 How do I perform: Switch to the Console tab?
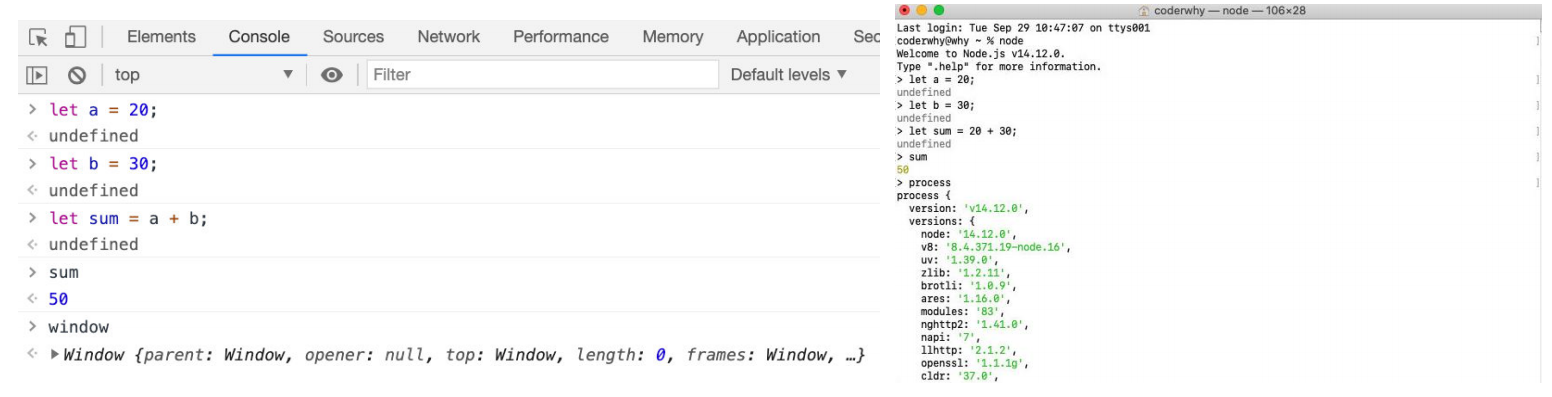click(x=260, y=37)
